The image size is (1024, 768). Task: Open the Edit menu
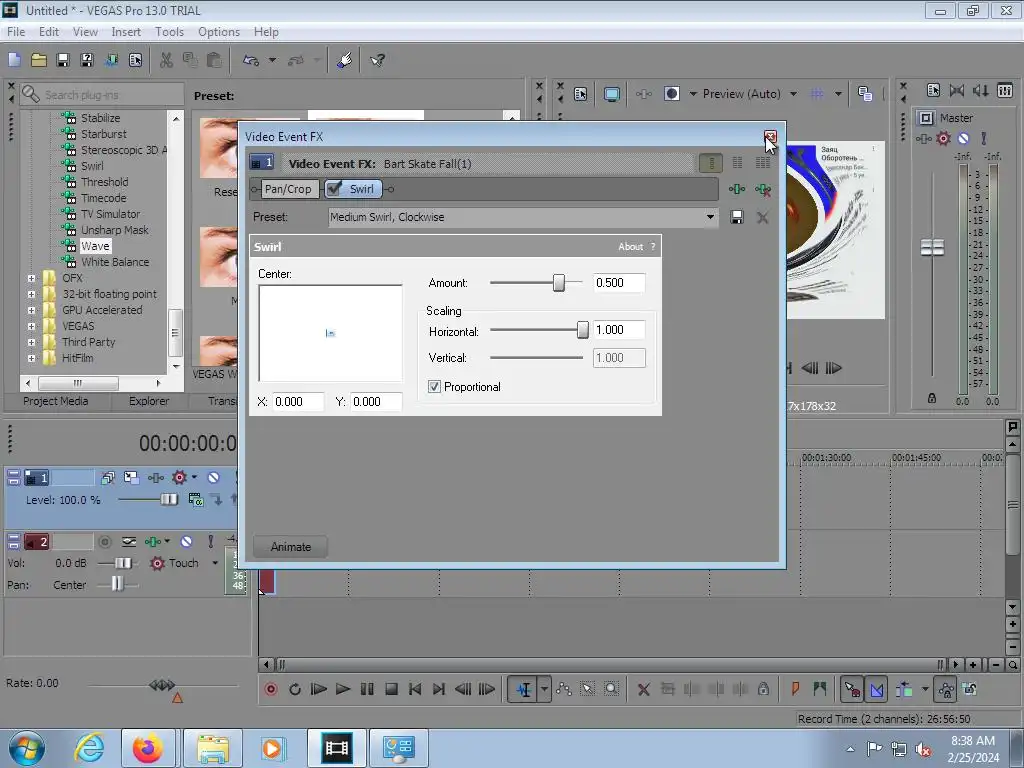pos(48,31)
